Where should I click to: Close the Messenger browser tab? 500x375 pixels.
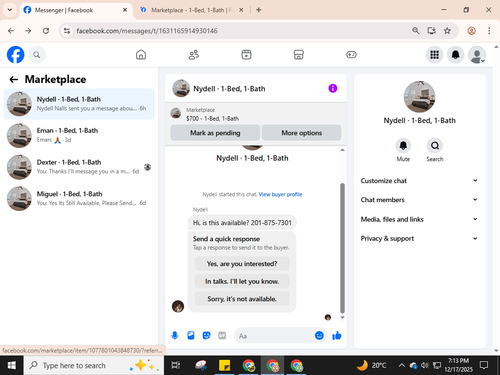(125, 10)
